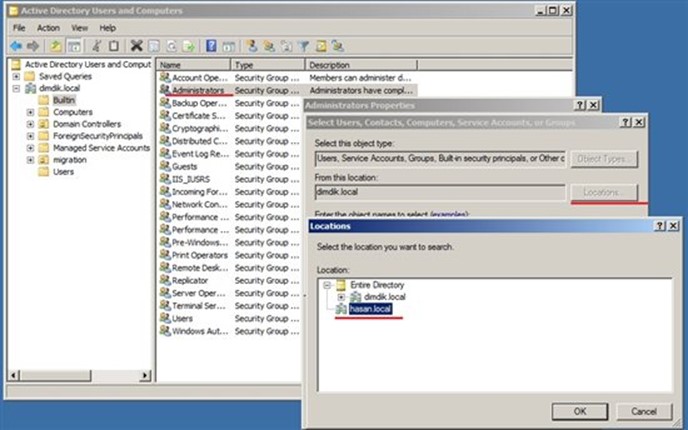Click OK in Locations dialog

tap(580, 411)
